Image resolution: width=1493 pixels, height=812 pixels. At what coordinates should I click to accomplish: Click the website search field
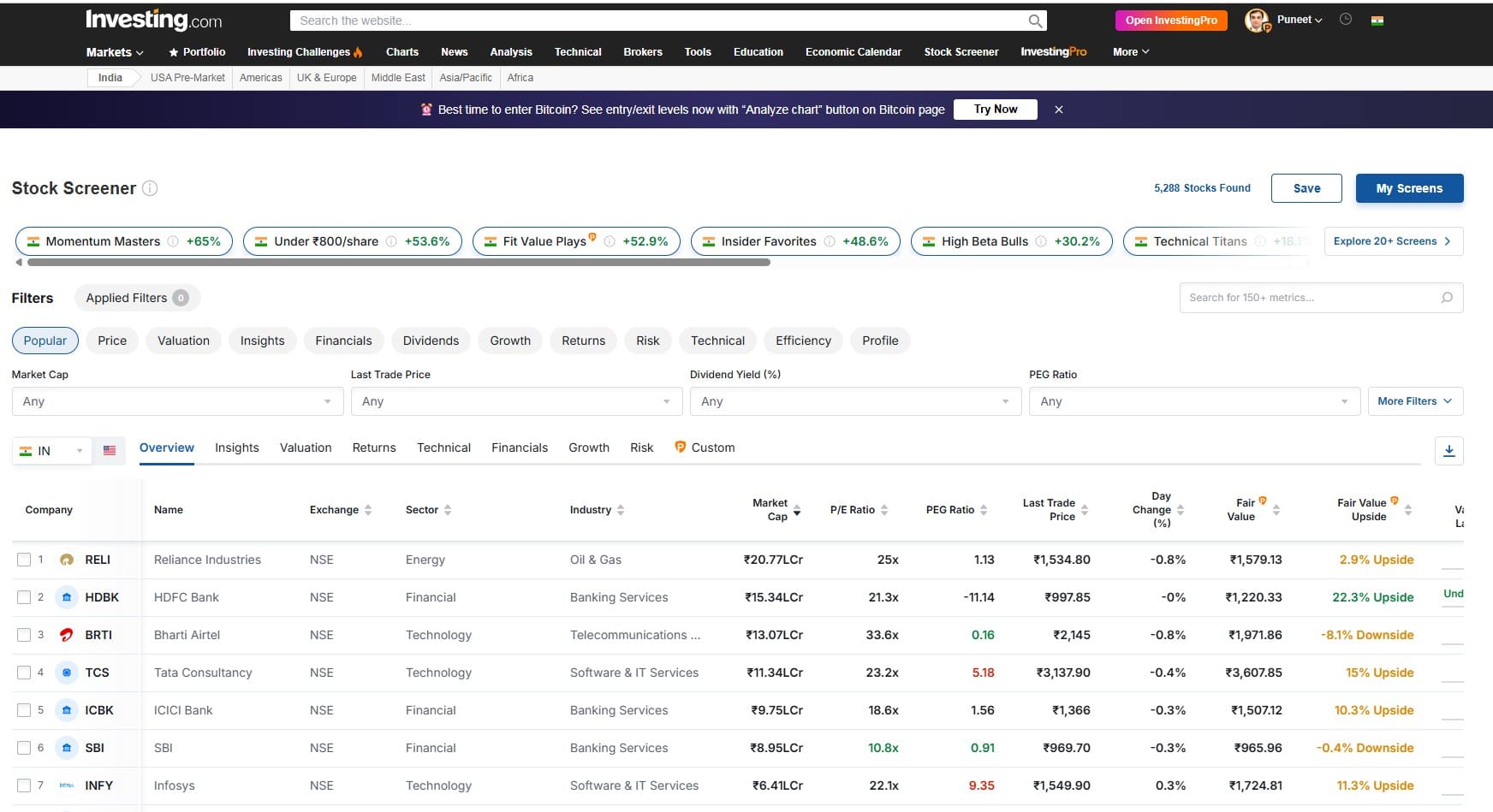click(x=599, y=20)
